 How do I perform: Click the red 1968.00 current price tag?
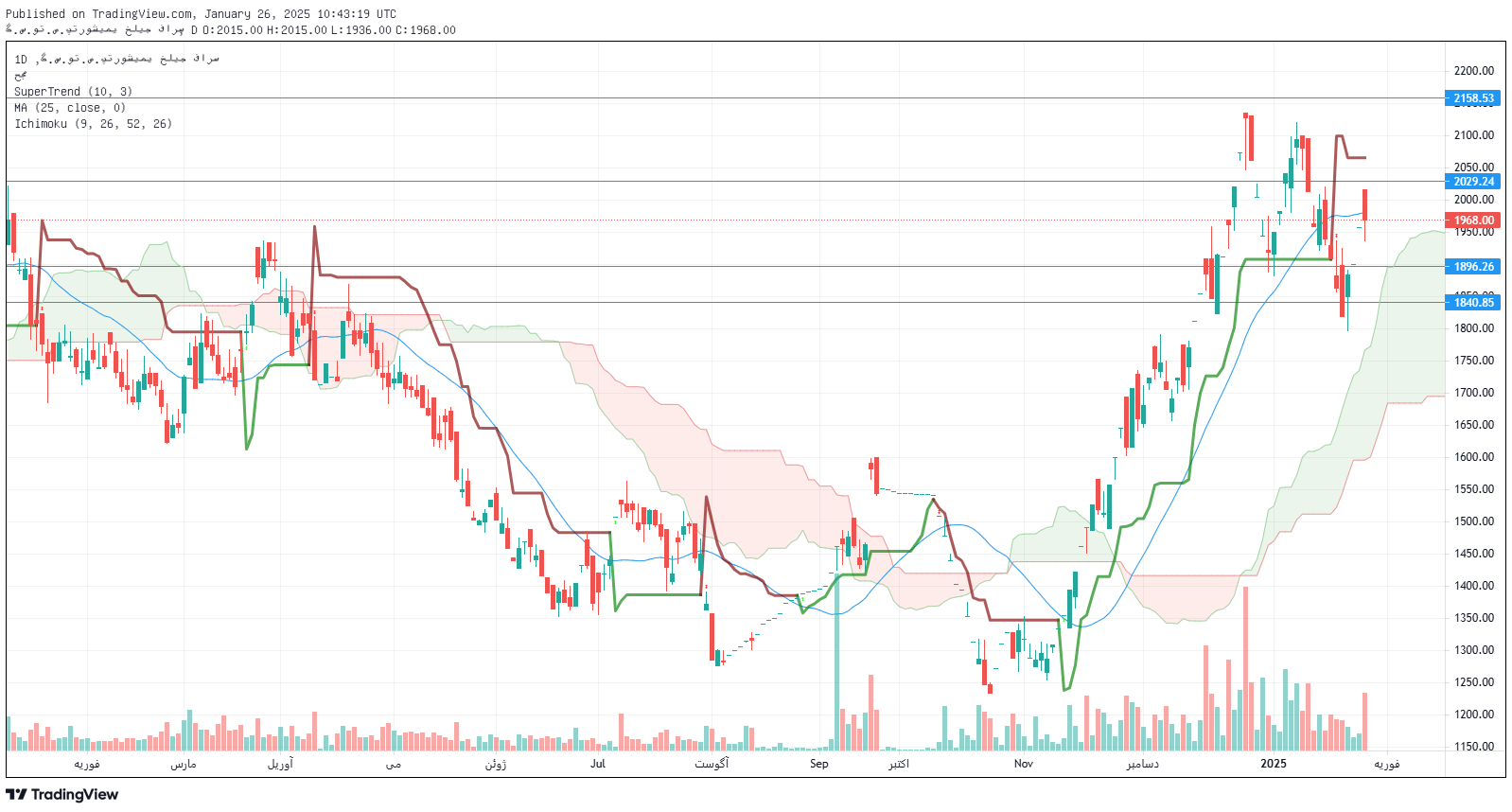(x=1473, y=221)
